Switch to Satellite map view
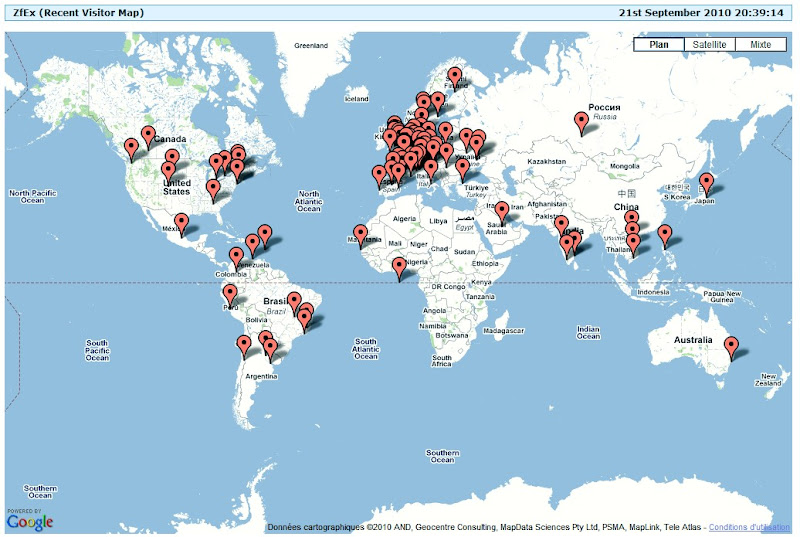800x537 pixels. [x=709, y=44]
